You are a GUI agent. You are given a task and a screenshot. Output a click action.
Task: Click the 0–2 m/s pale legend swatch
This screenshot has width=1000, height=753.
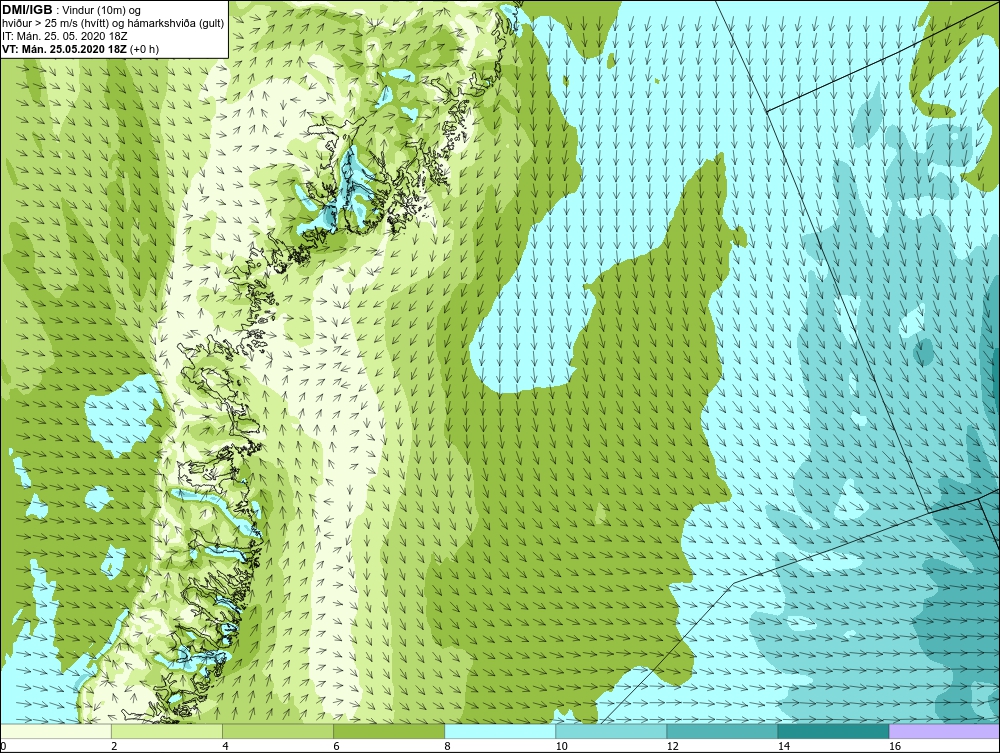tap(56, 731)
